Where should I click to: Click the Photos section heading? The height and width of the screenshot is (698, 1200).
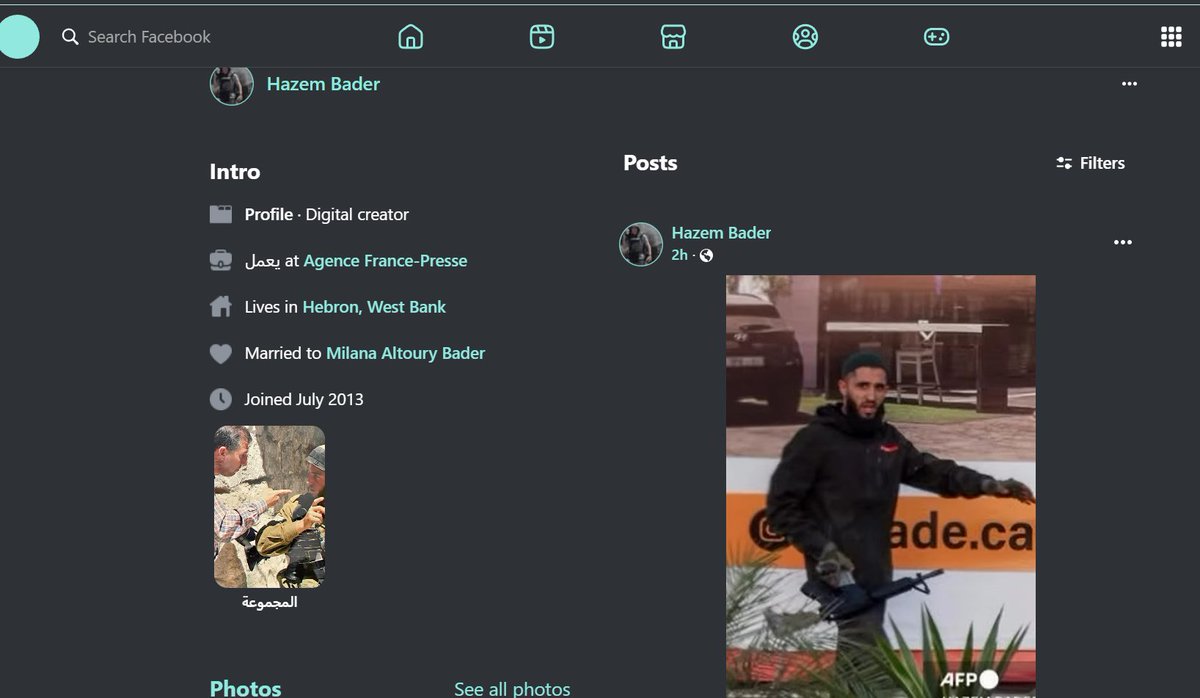245,688
